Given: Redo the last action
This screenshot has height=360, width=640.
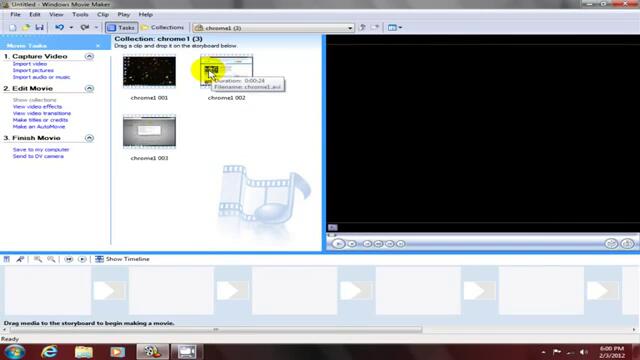Looking at the screenshot, I should coord(85,27).
